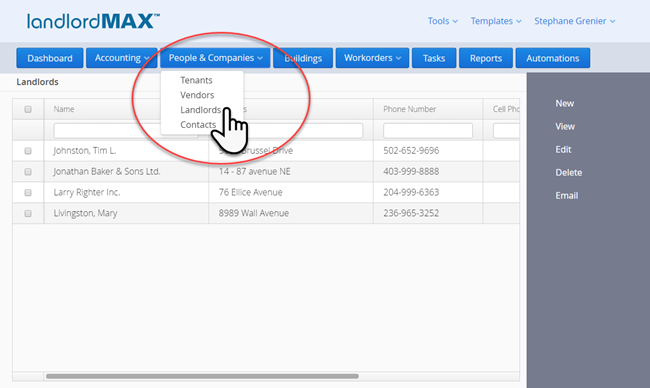The image size is (650, 388).
Task: Choose Tenants from the dropdown
Action: pos(196,80)
